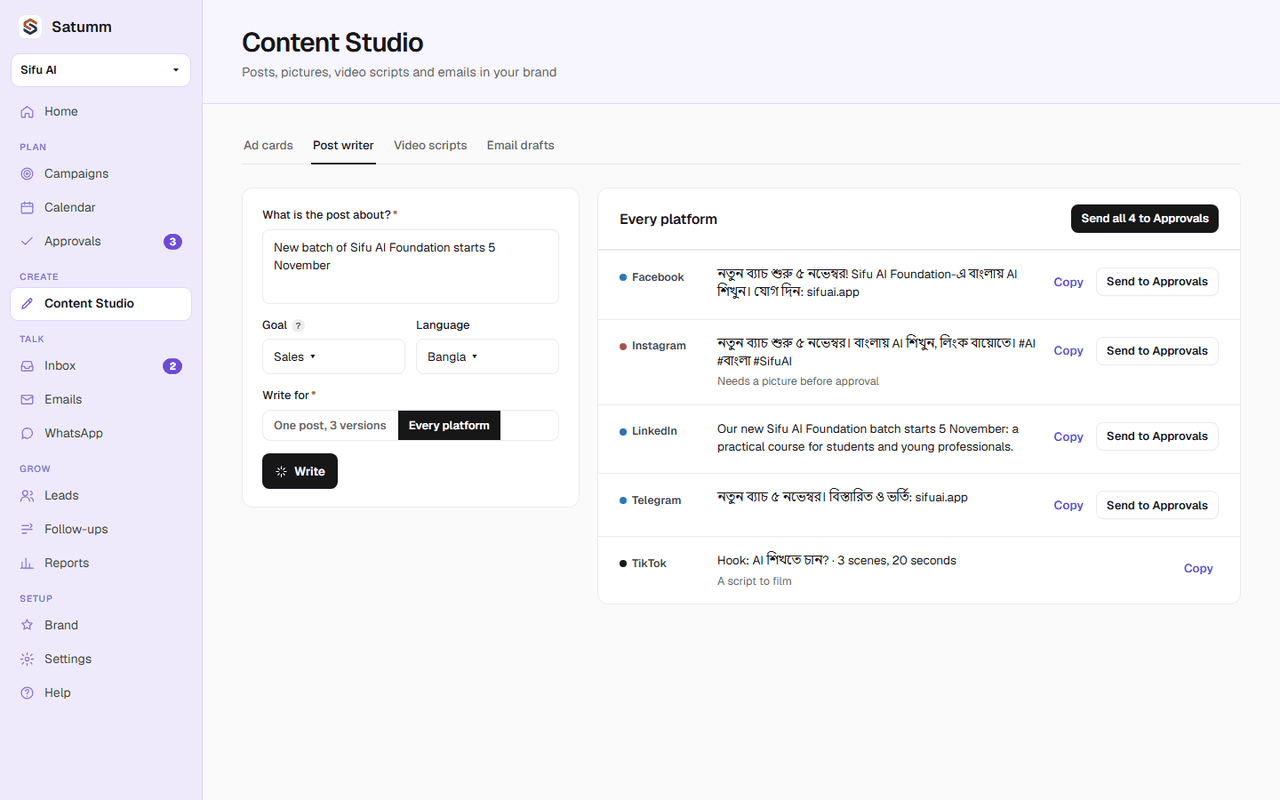Screen dimensions: 1280x800
Task: Select the 'One post, 3 versions' option
Action: (x=330, y=426)
